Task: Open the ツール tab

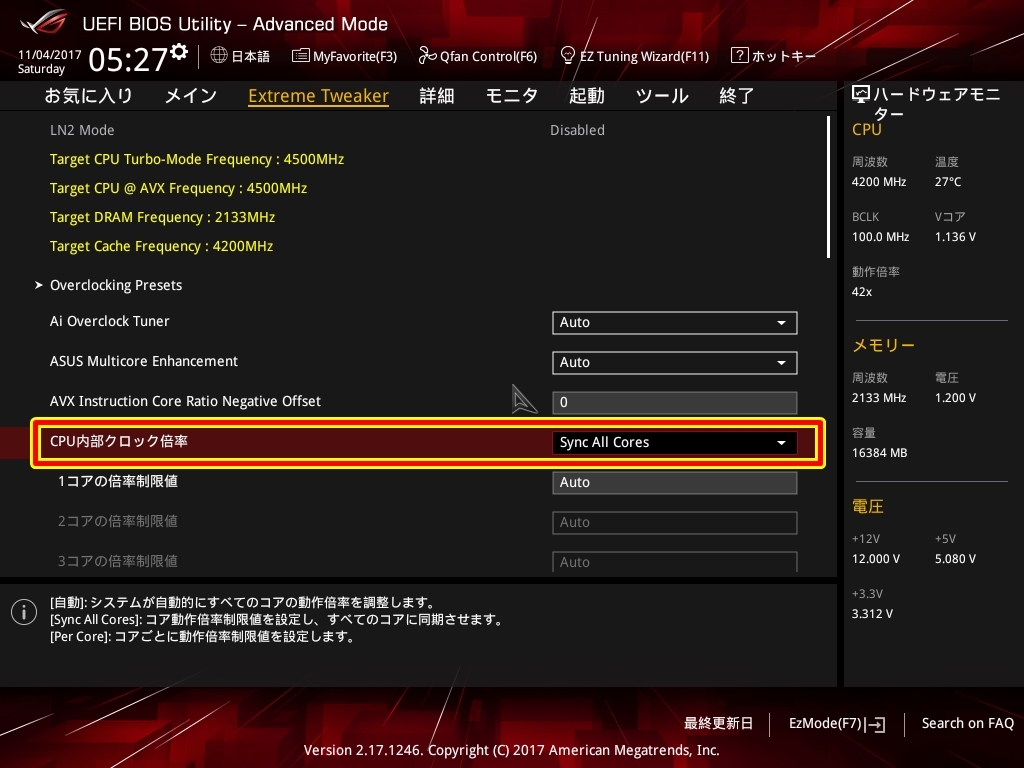Action: click(662, 96)
